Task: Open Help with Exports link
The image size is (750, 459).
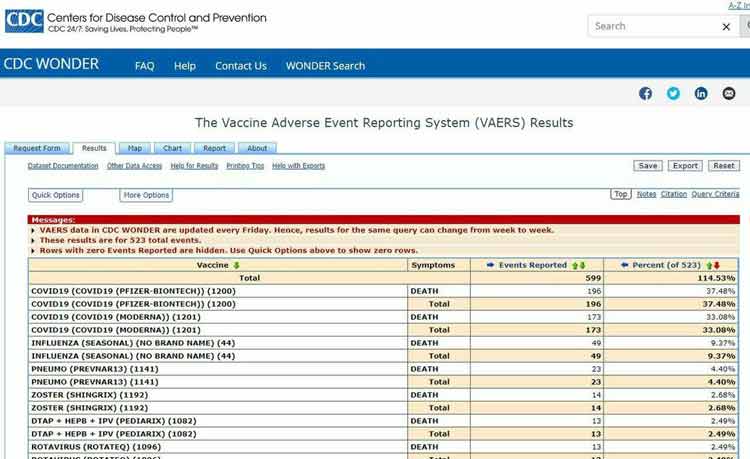Action: click(x=298, y=166)
